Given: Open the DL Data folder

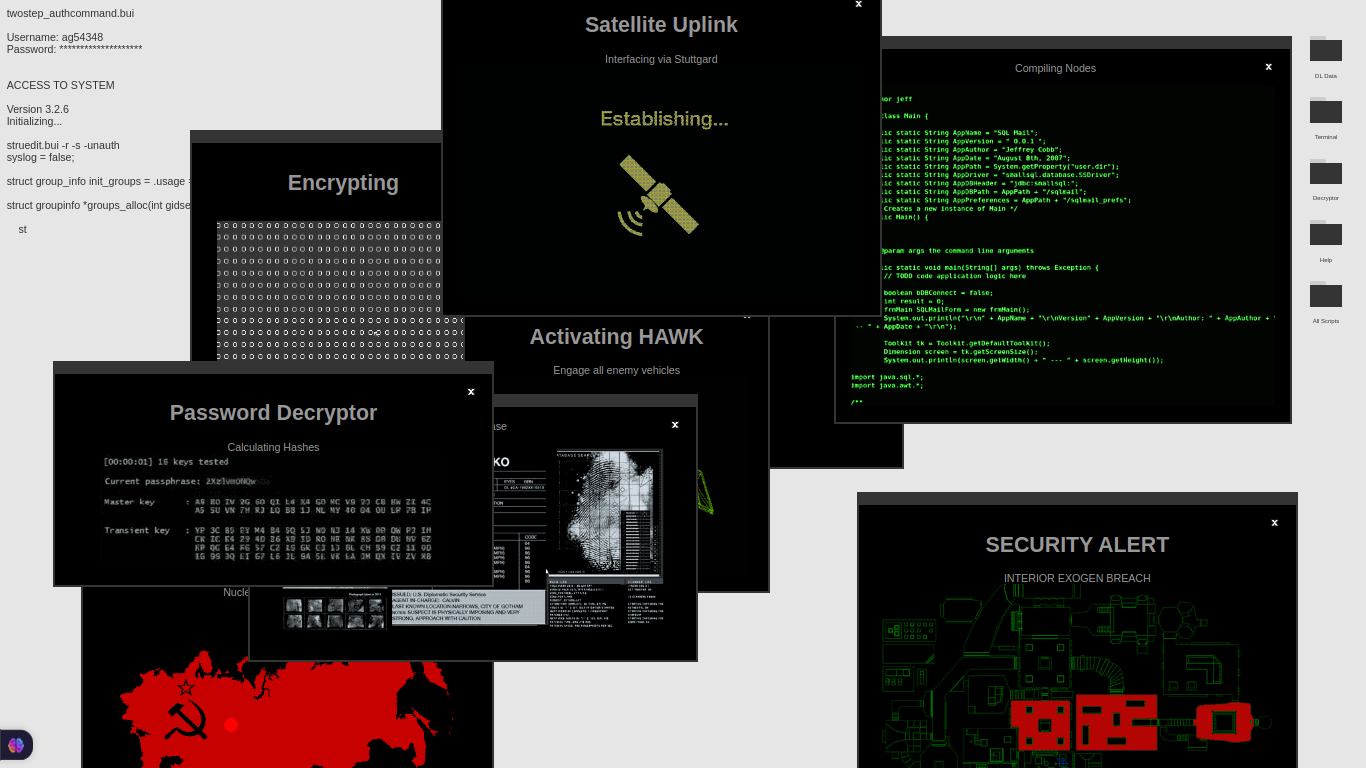Looking at the screenshot, I should [x=1325, y=50].
